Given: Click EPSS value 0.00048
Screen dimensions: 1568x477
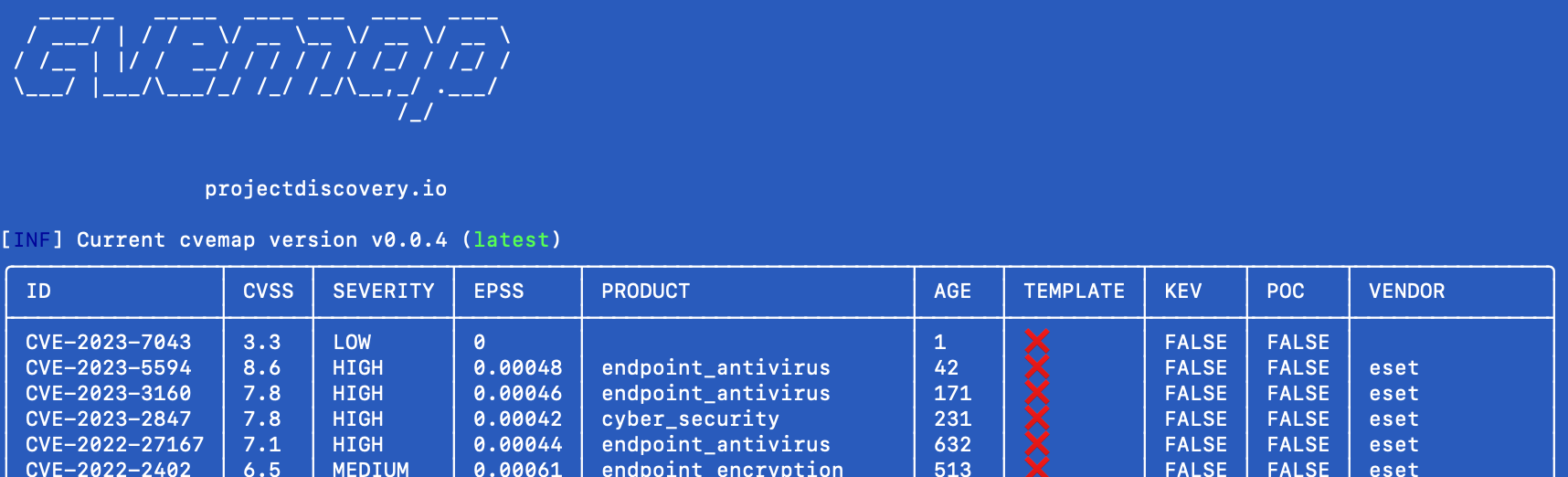Looking at the screenshot, I should tap(517, 368).
